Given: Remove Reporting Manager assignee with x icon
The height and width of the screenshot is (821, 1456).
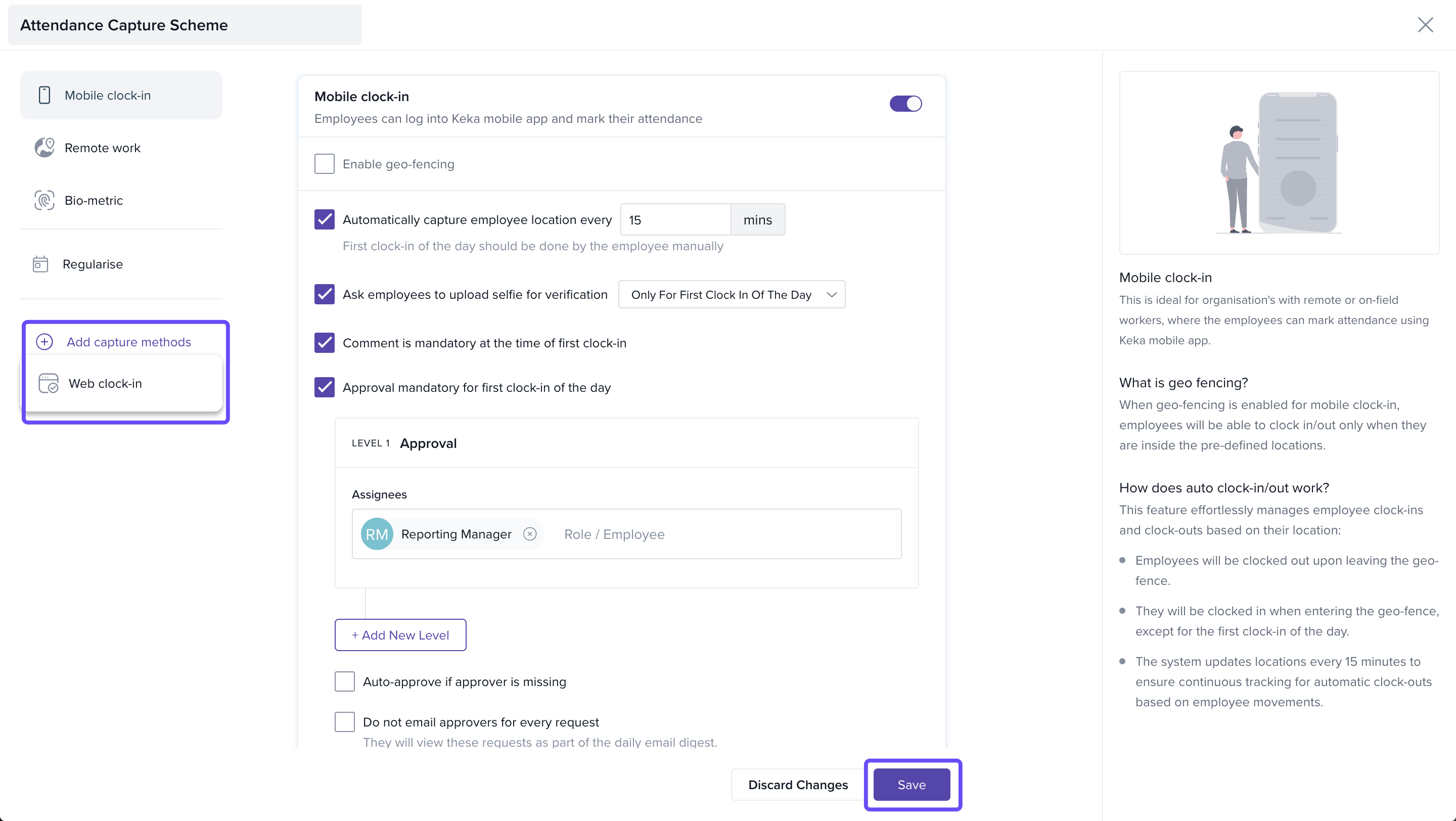Looking at the screenshot, I should coord(530,534).
